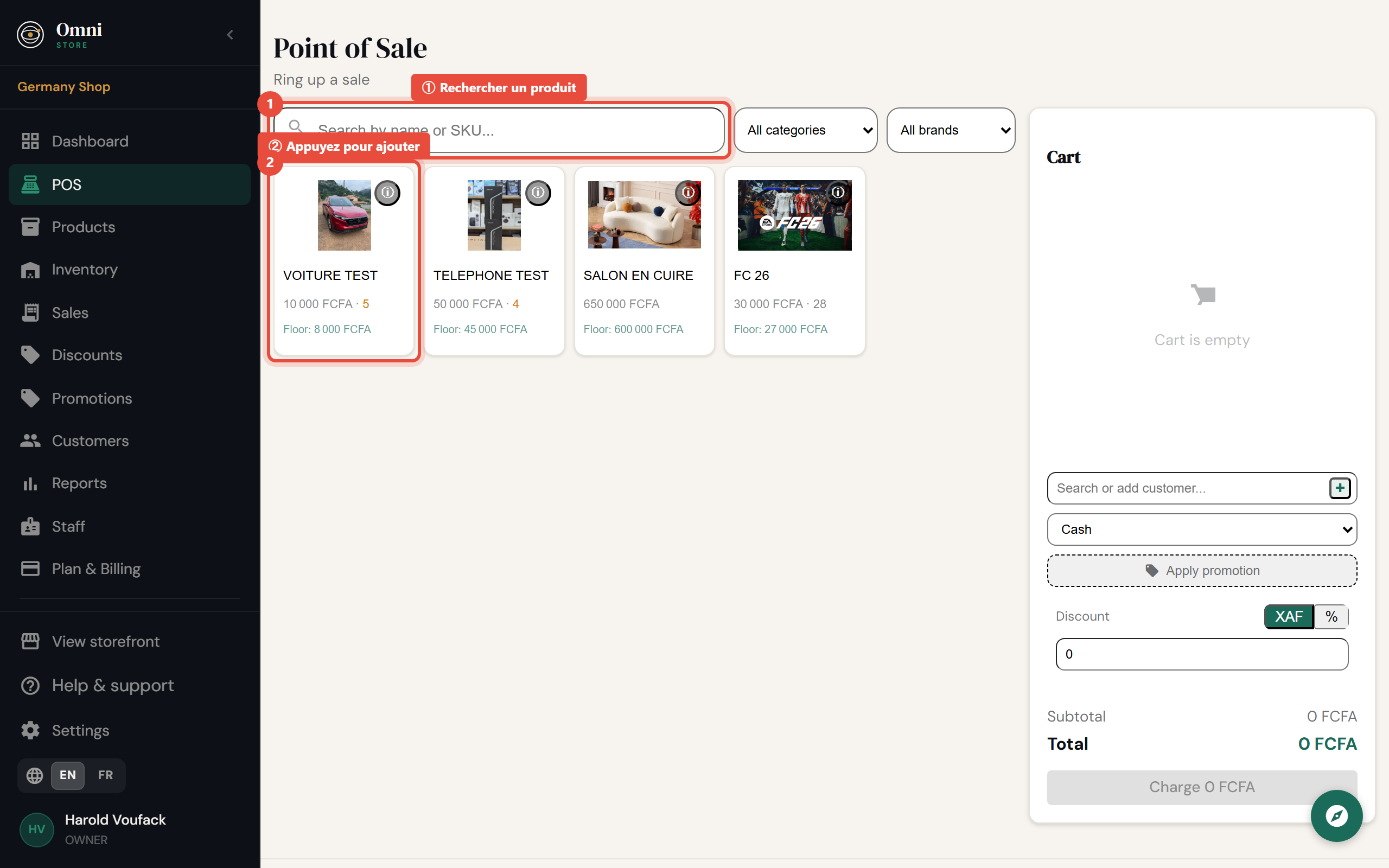Click the Promotions tag icon
The height and width of the screenshot is (868, 1389).
pyautogui.click(x=30, y=398)
